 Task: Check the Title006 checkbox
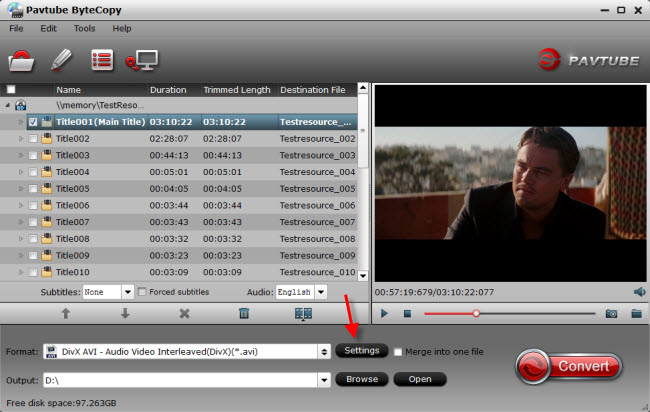33,206
